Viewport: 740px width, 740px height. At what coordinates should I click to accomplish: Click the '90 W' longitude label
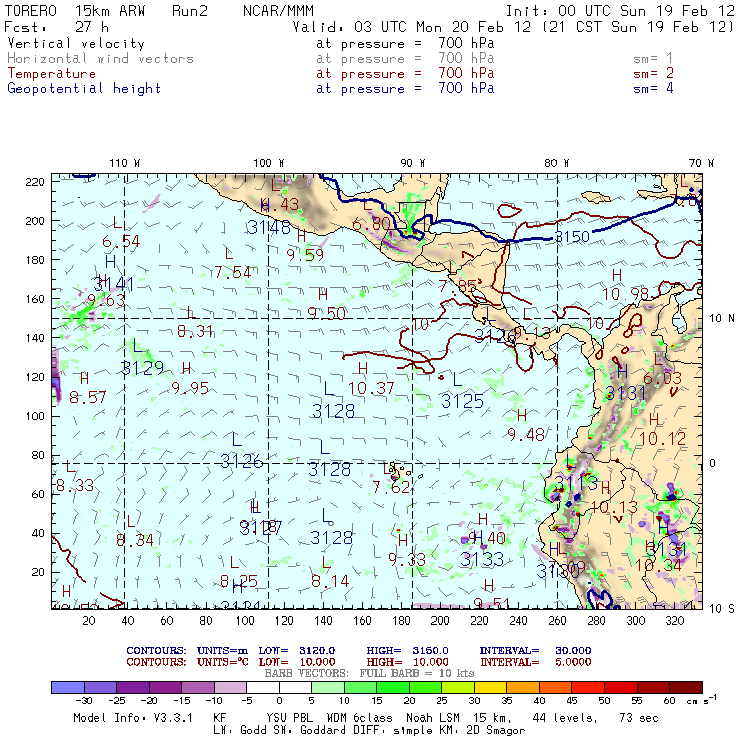[x=412, y=163]
